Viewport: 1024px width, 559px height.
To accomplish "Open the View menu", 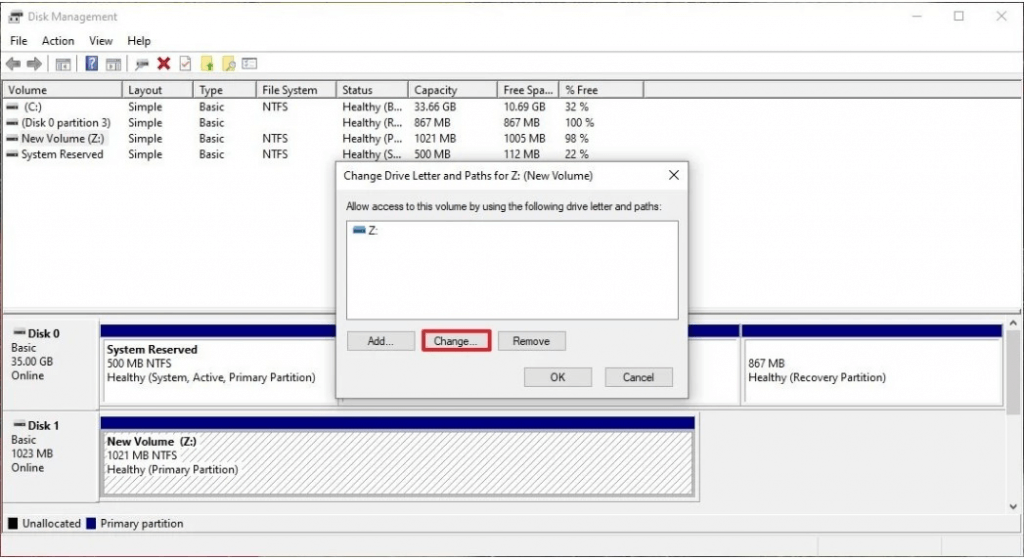I will [101, 40].
